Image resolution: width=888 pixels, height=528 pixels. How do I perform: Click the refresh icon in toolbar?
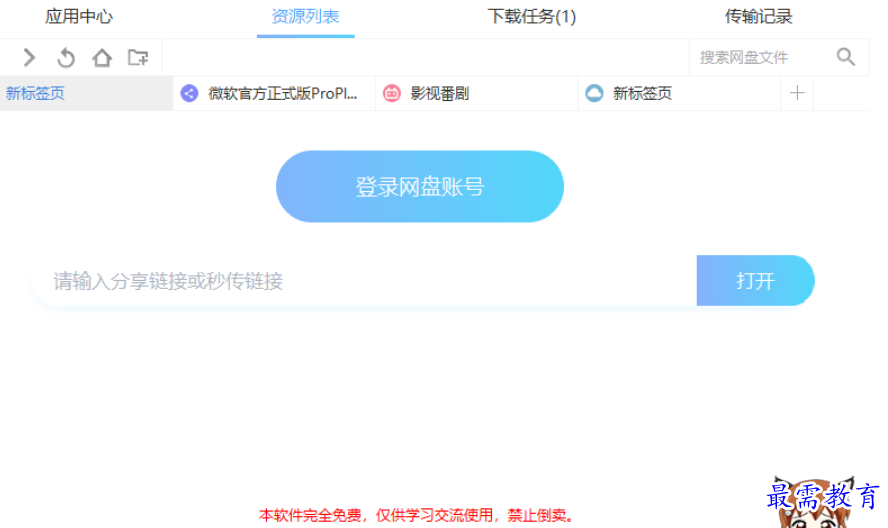pyautogui.click(x=66, y=57)
